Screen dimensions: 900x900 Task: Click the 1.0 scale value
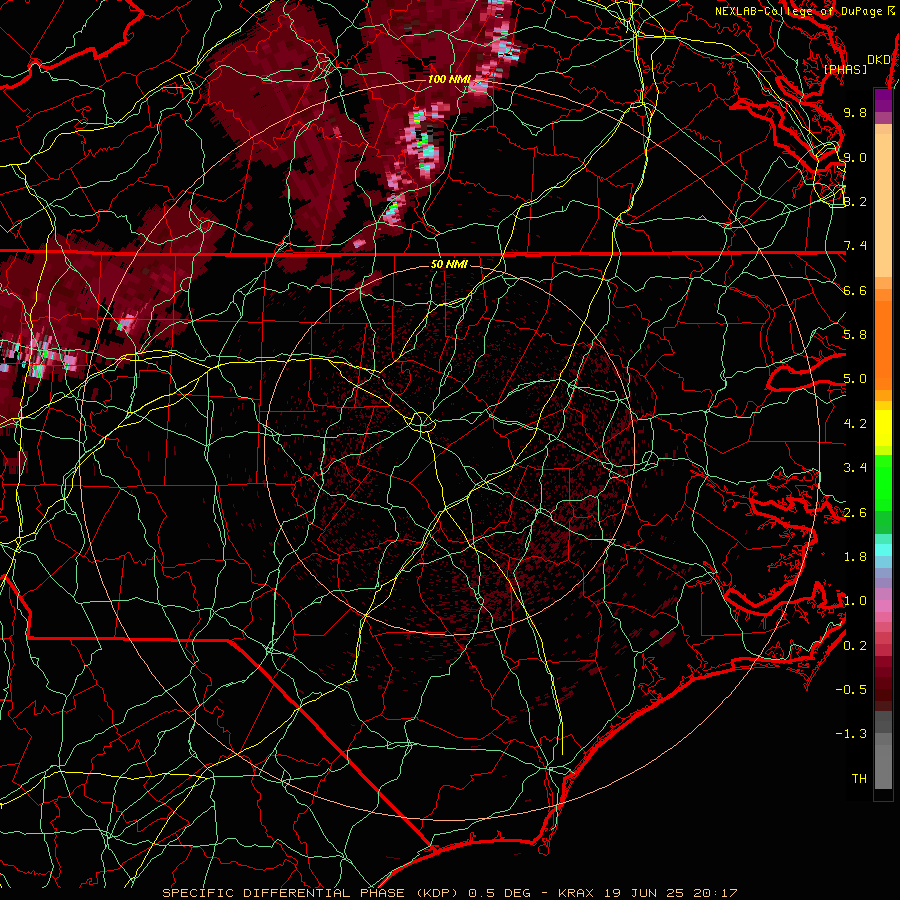(855, 601)
